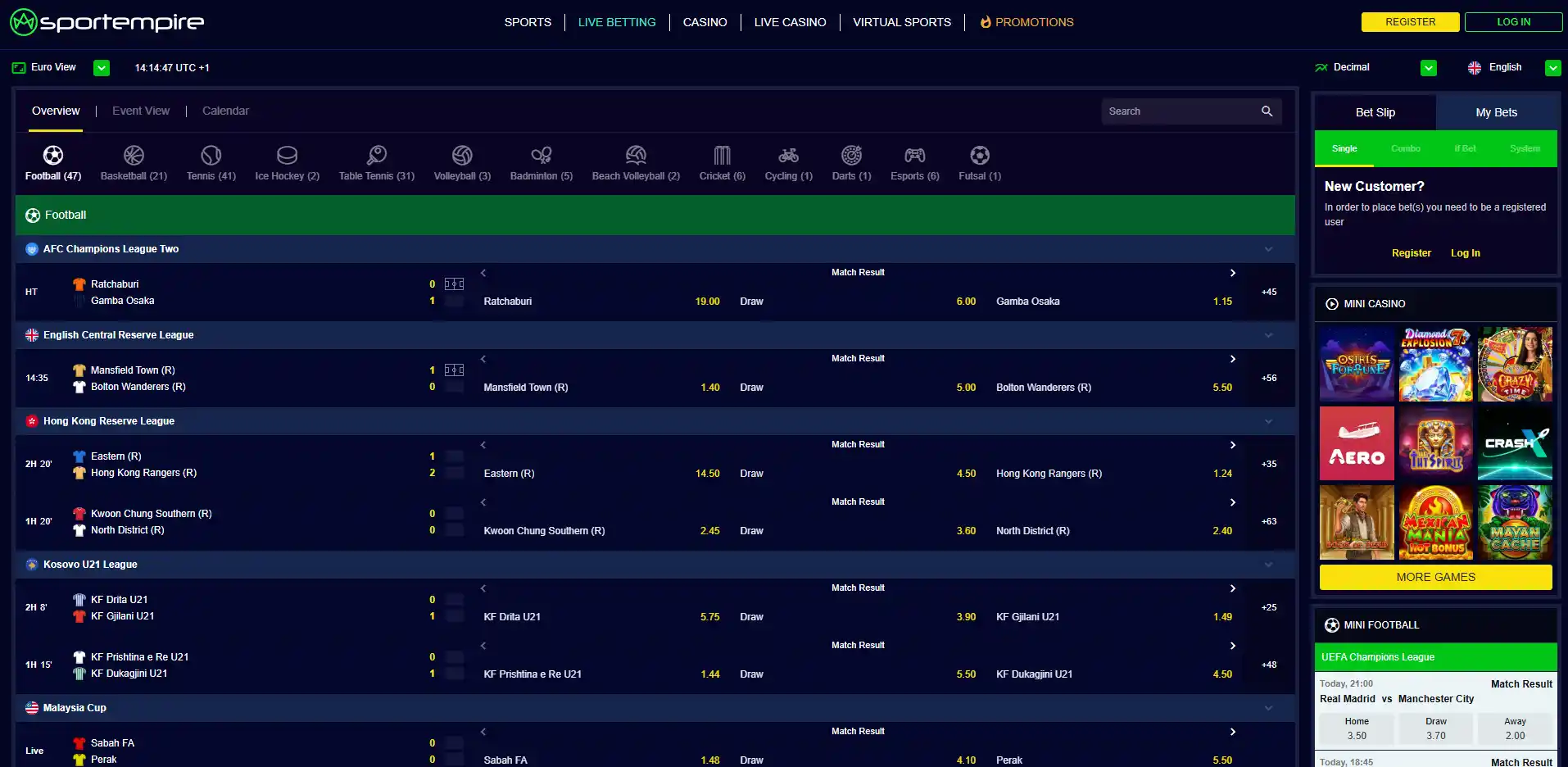Switch to the Calendar tab

point(225,111)
